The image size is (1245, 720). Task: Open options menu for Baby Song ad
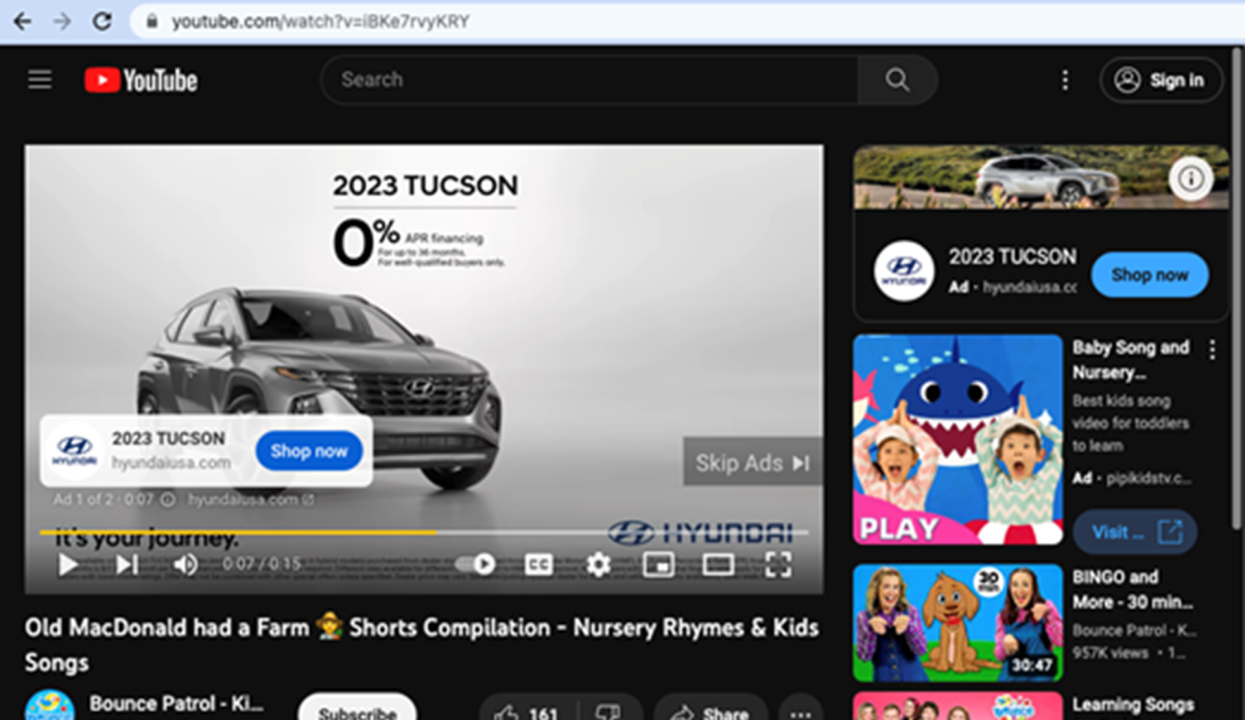[x=1212, y=350]
